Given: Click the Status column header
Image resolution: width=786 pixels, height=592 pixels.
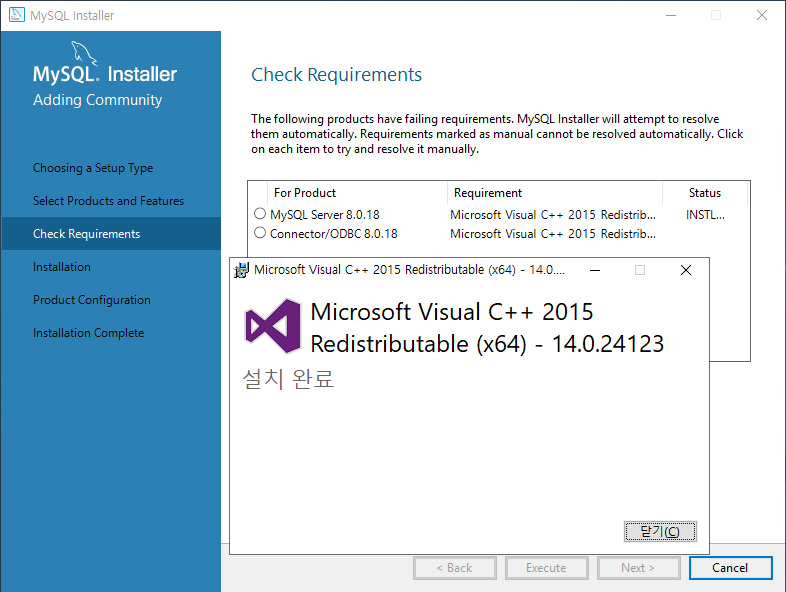Looking at the screenshot, I should point(705,193).
